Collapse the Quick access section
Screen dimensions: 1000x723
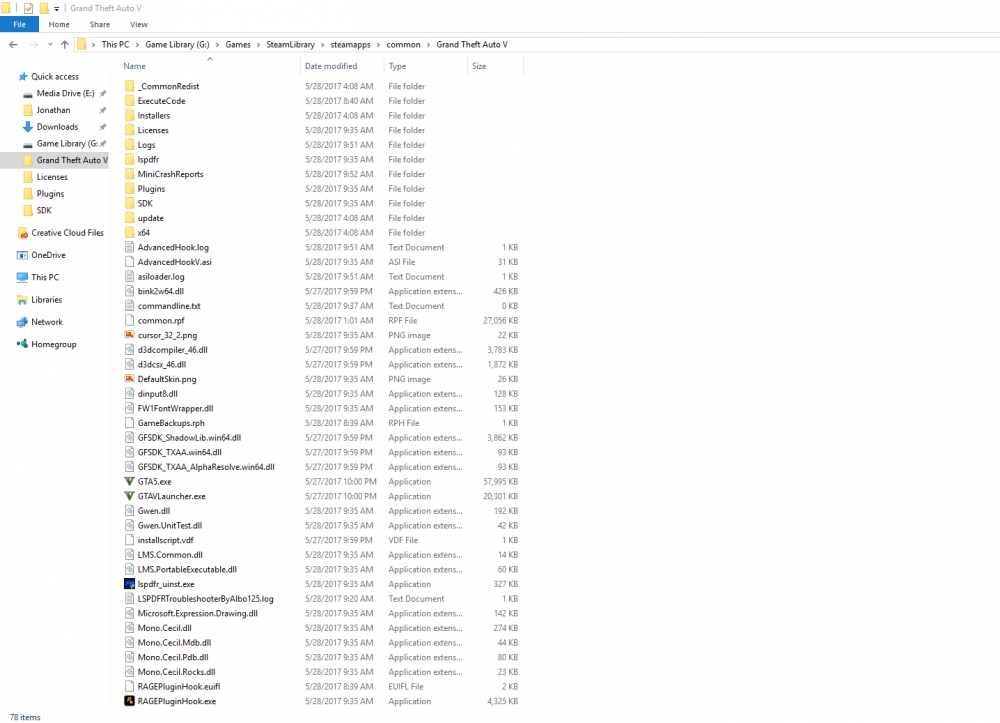(x=12, y=76)
